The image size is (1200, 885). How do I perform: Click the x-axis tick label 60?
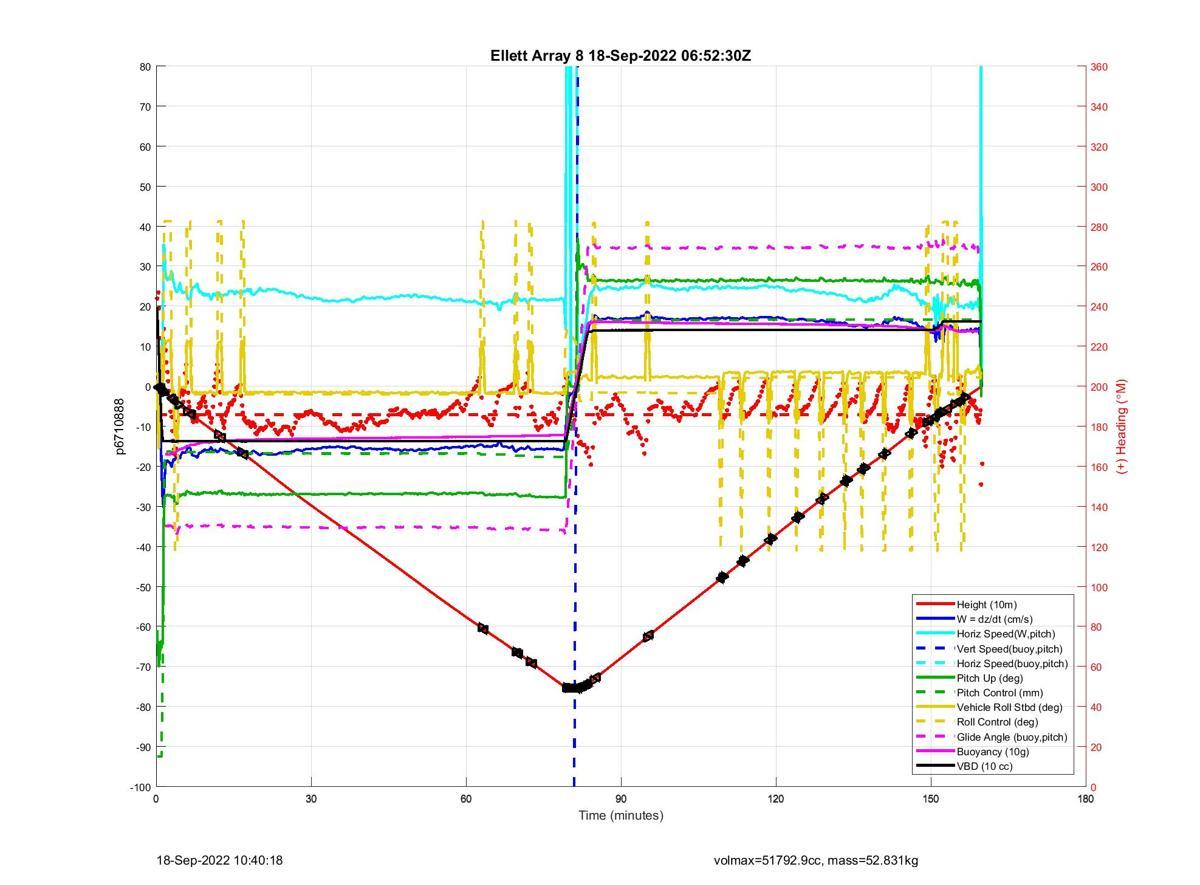(466, 799)
